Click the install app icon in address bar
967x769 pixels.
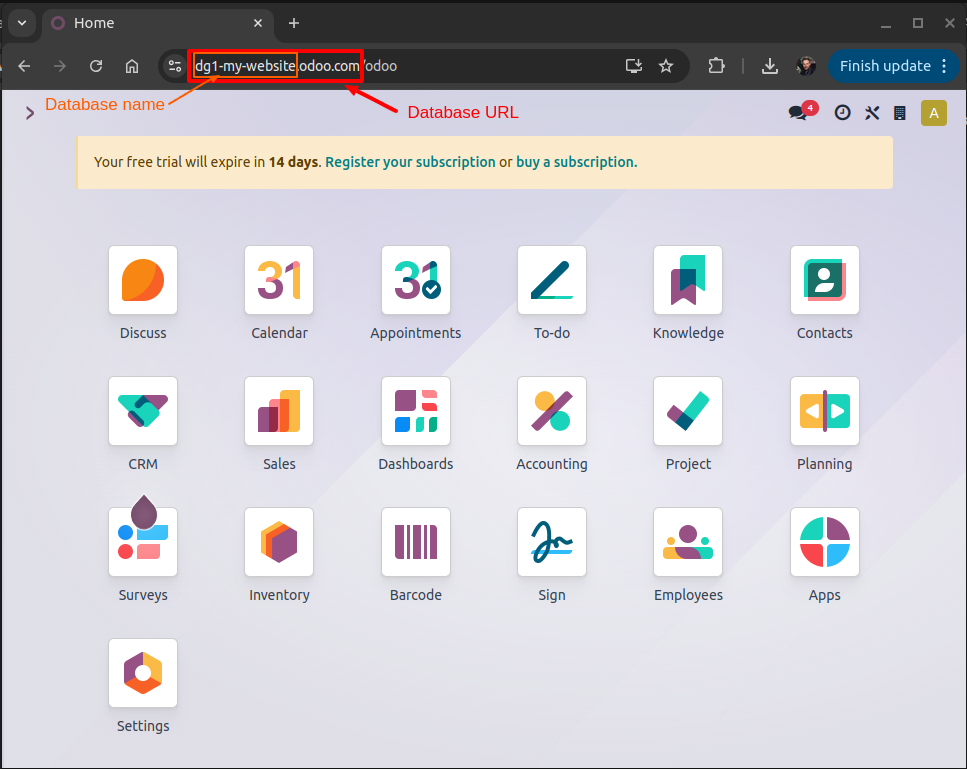coord(634,66)
